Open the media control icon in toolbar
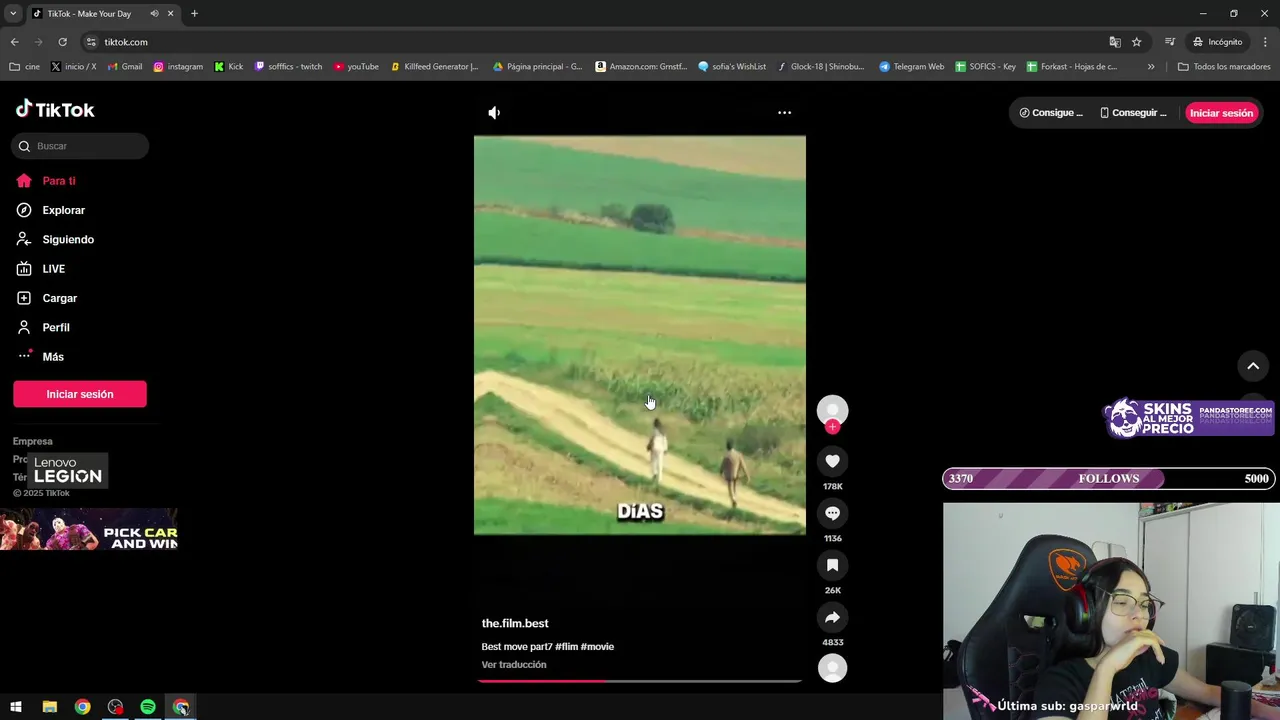 point(1169,42)
